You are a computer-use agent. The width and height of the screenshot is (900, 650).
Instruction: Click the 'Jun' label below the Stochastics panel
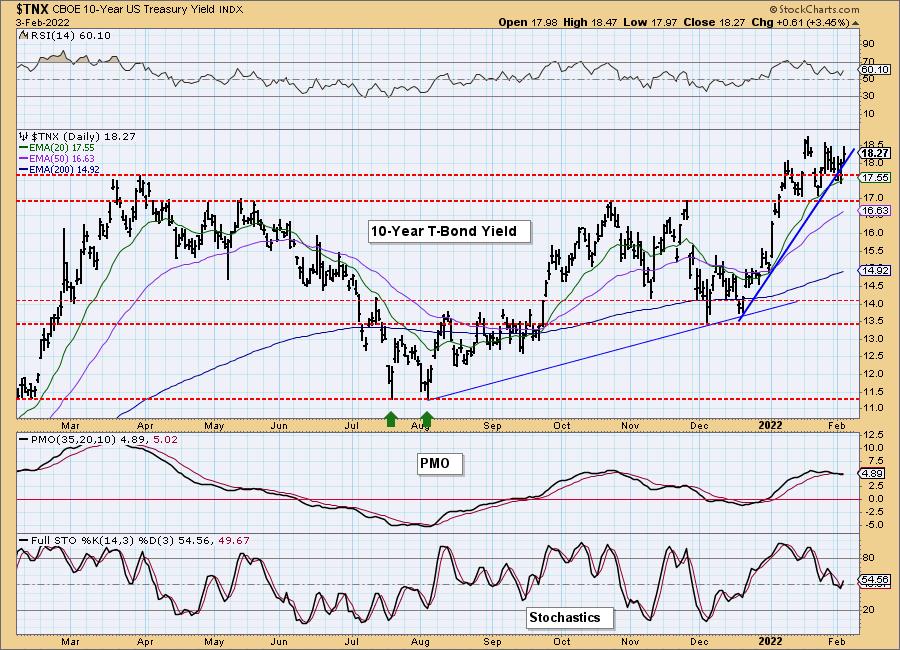click(278, 641)
